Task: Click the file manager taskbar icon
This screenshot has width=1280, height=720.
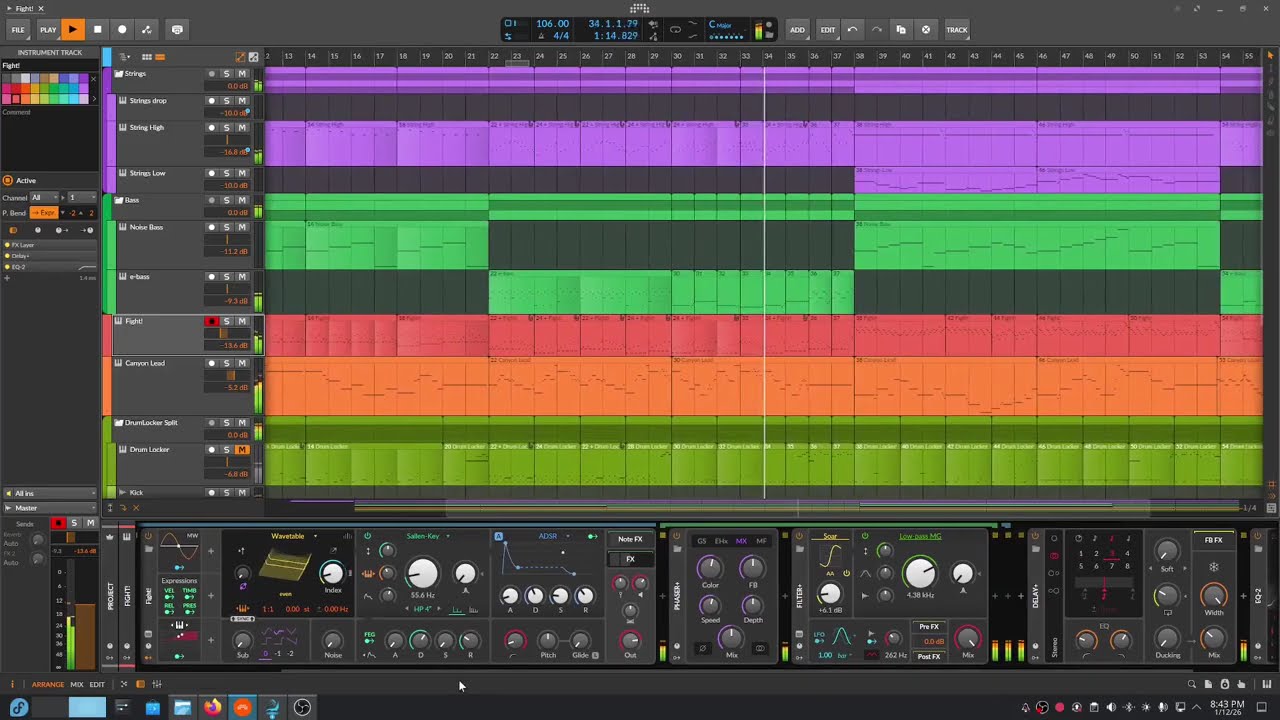Action: pos(182,708)
